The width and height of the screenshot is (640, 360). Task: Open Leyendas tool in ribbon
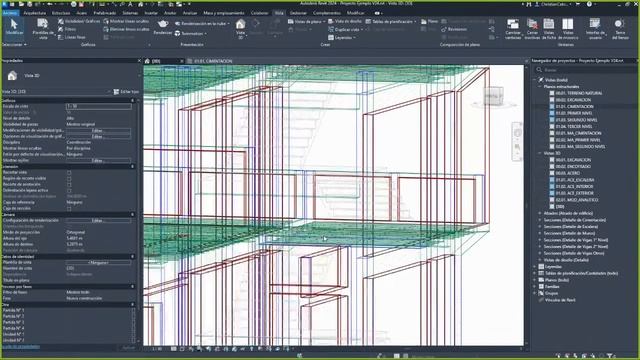pos(342,38)
